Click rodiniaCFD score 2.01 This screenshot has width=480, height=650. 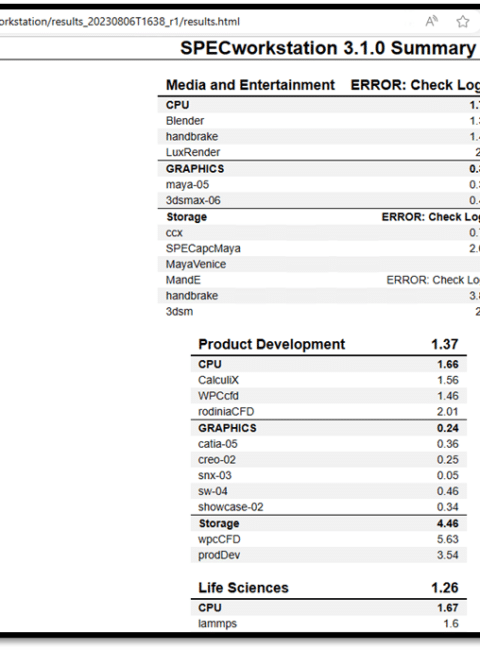pyautogui.click(x=448, y=412)
